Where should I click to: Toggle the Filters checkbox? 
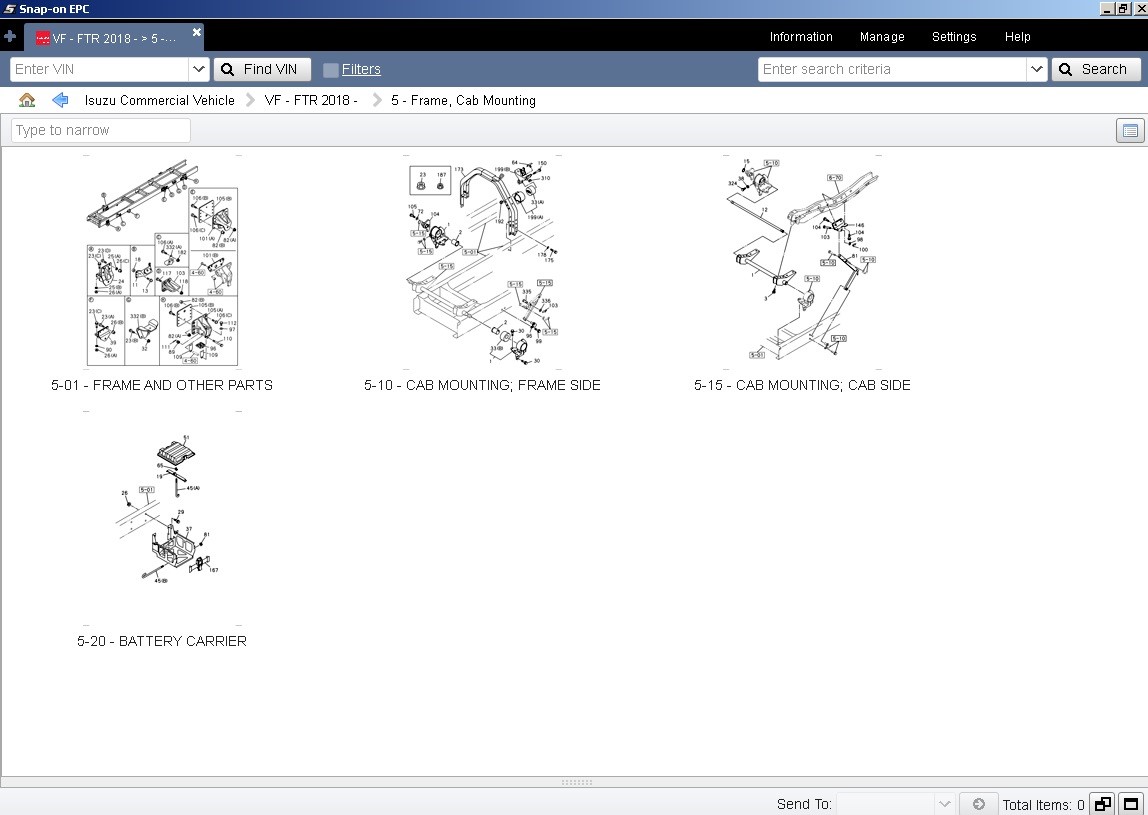(331, 70)
